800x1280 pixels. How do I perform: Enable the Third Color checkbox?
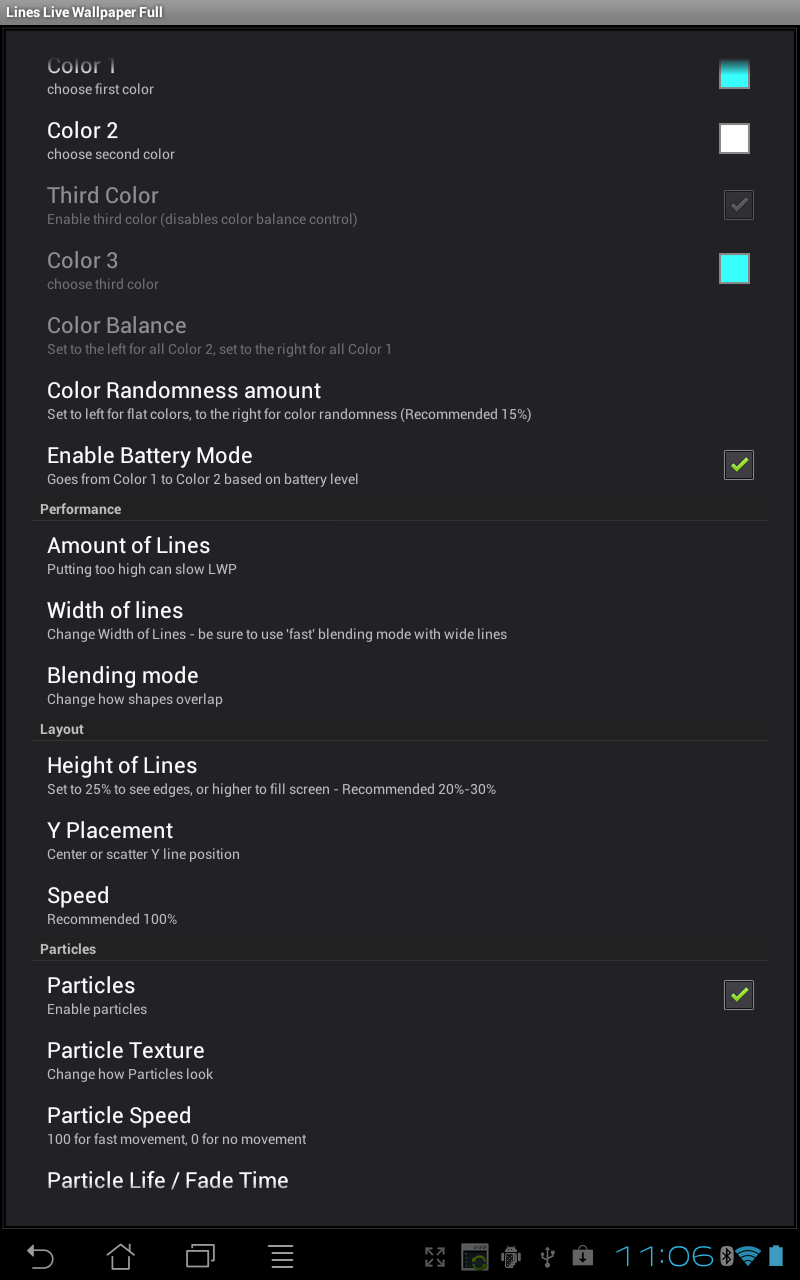pyautogui.click(x=738, y=205)
